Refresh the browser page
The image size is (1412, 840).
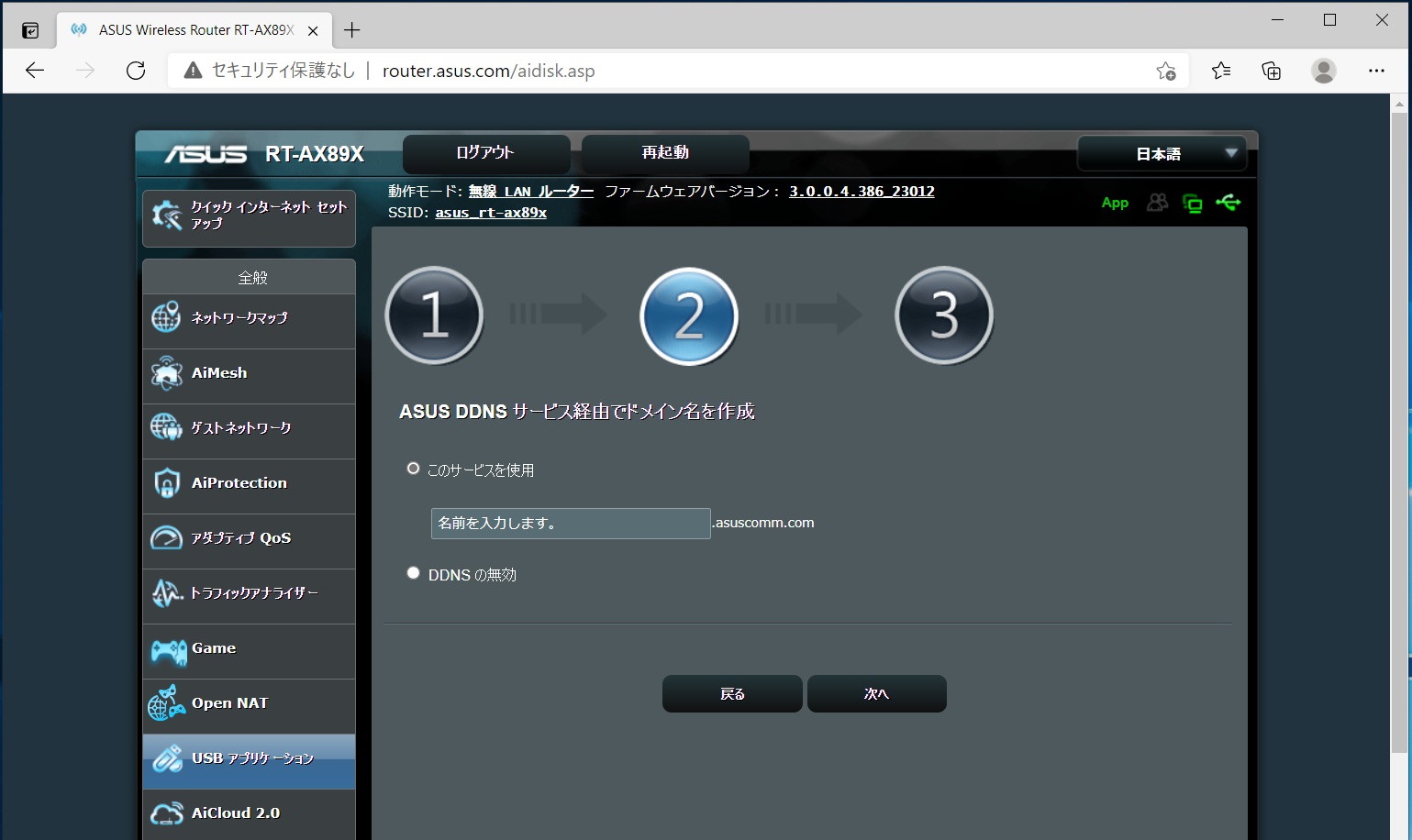pos(136,71)
